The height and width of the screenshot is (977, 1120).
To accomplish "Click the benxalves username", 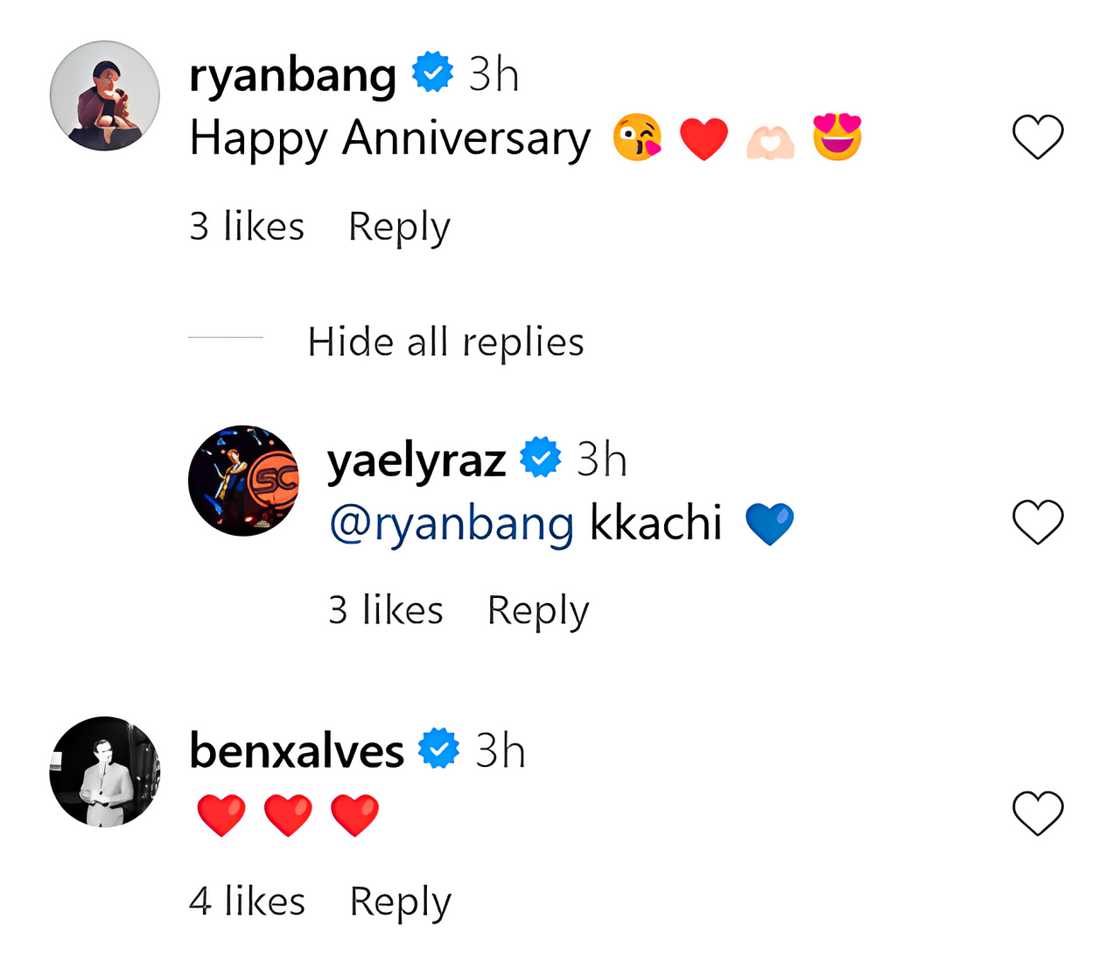I will click(x=297, y=751).
